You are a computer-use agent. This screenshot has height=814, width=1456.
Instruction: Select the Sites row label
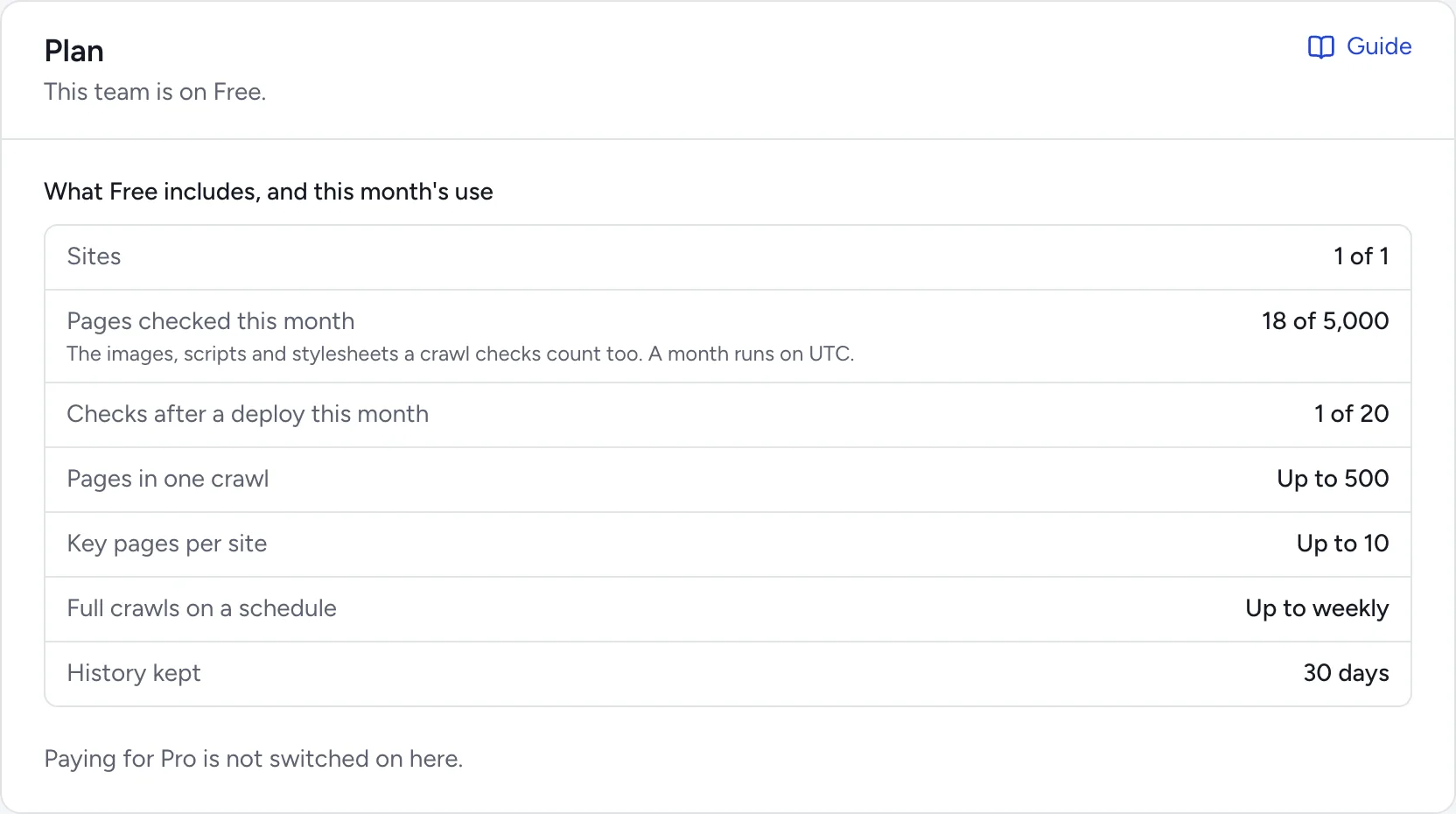(94, 256)
